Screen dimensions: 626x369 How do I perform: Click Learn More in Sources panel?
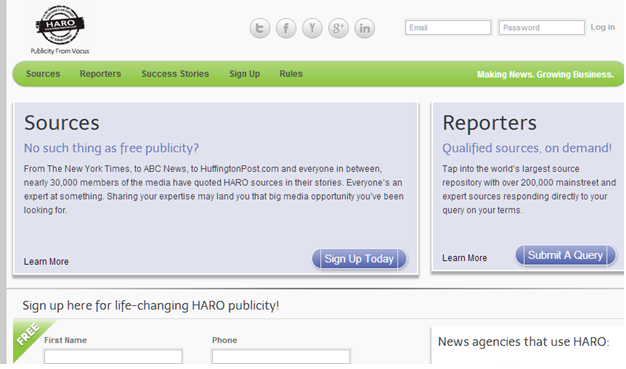tap(46, 262)
